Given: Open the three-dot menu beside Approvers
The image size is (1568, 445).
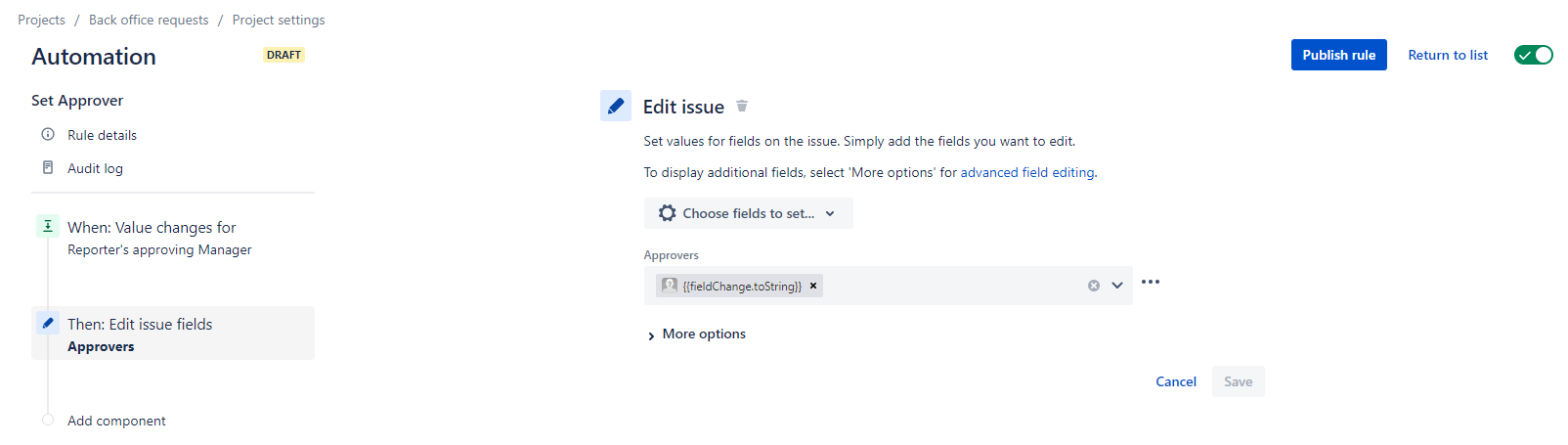Looking at the screenshot, I should (1151, 282).
